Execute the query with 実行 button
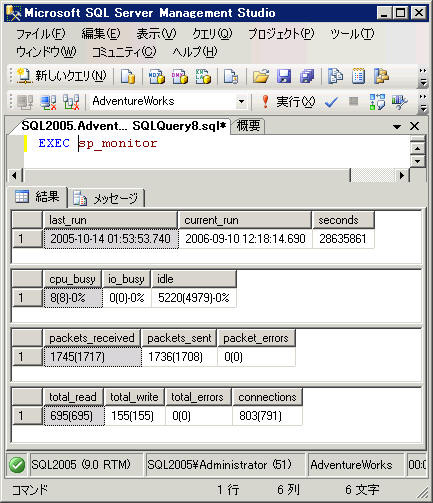Image resolution: width=433 pixels, height=503 pixels. click(x=288, y=102)
